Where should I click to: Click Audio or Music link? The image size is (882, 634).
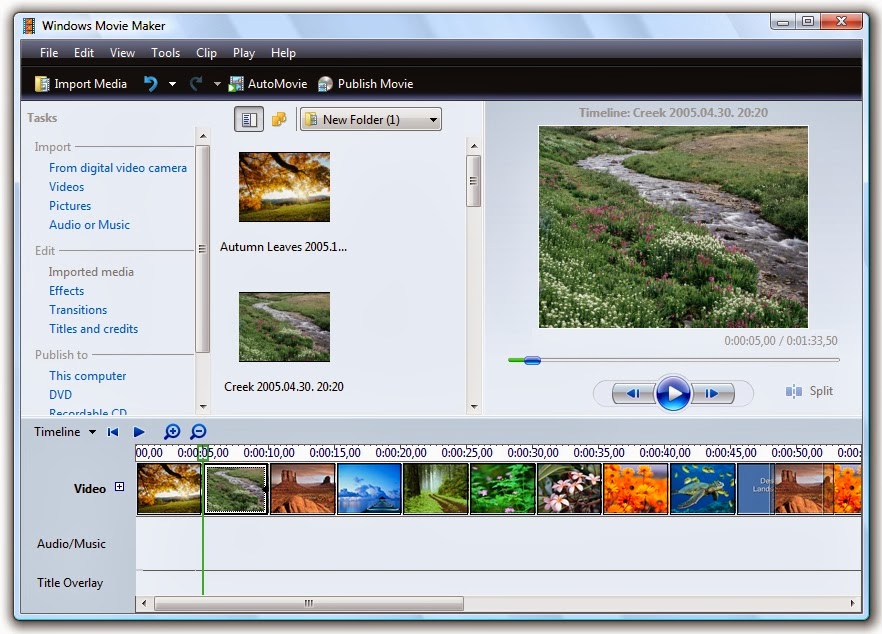(89, 225)
